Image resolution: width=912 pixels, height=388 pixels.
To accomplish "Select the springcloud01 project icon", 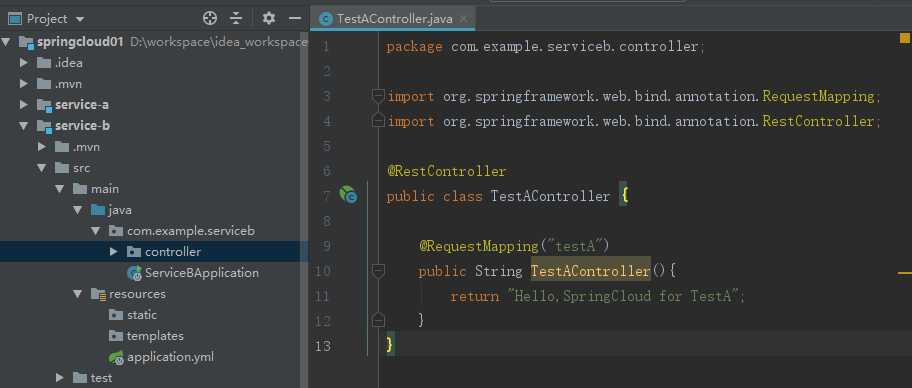I will tap(26, 42).
